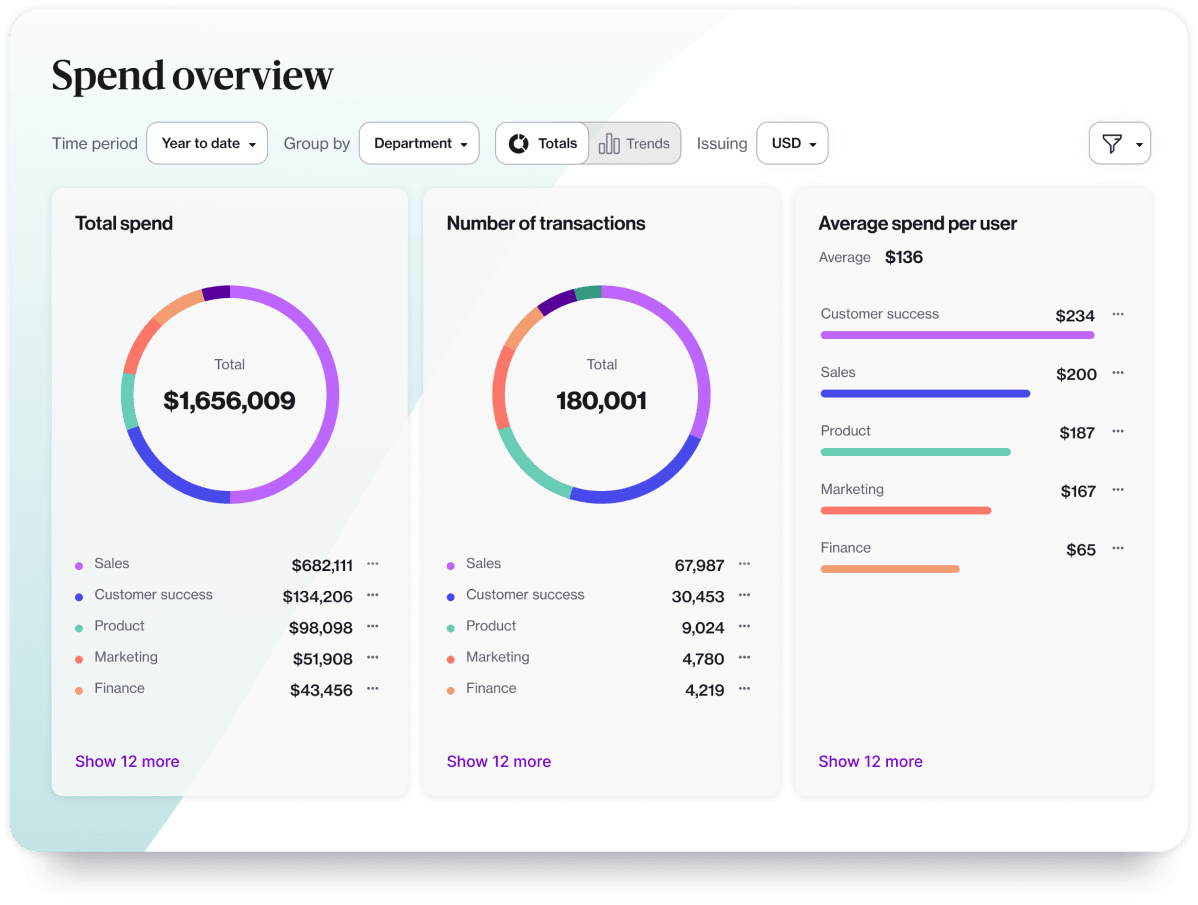Screen dimensions: 1198x905
Task: Open more options for Sales transactions row
Action: [x=744, y=564]
